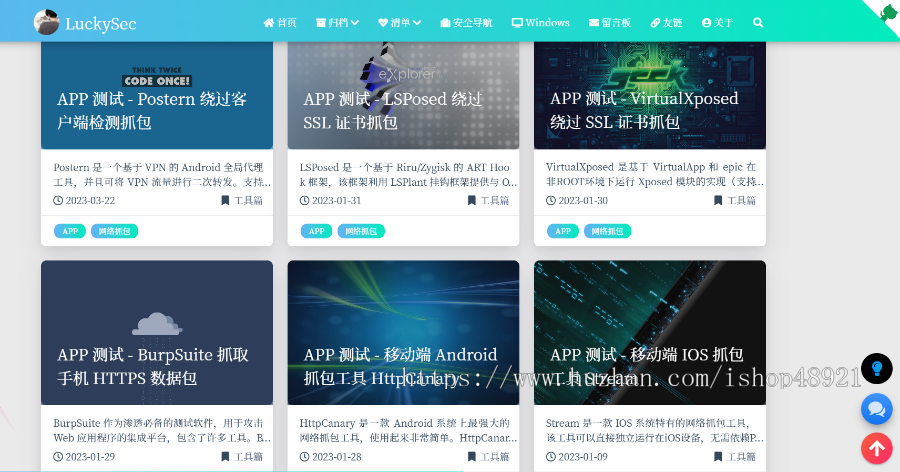Screen dimensions: 900x472
Task: Click the clock icon beside 2023-01-28
Action: (304, 456)
